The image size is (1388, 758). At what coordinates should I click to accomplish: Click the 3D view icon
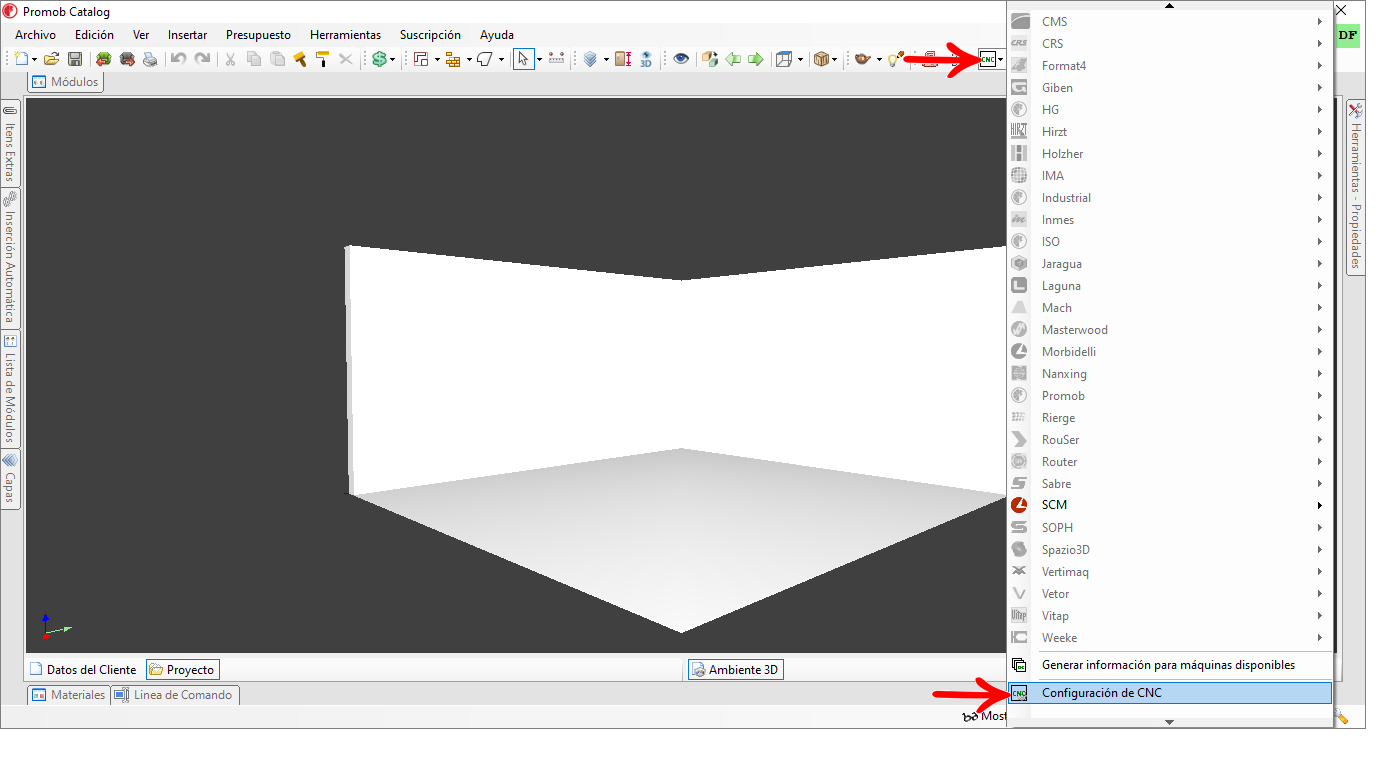click(646, 59)
